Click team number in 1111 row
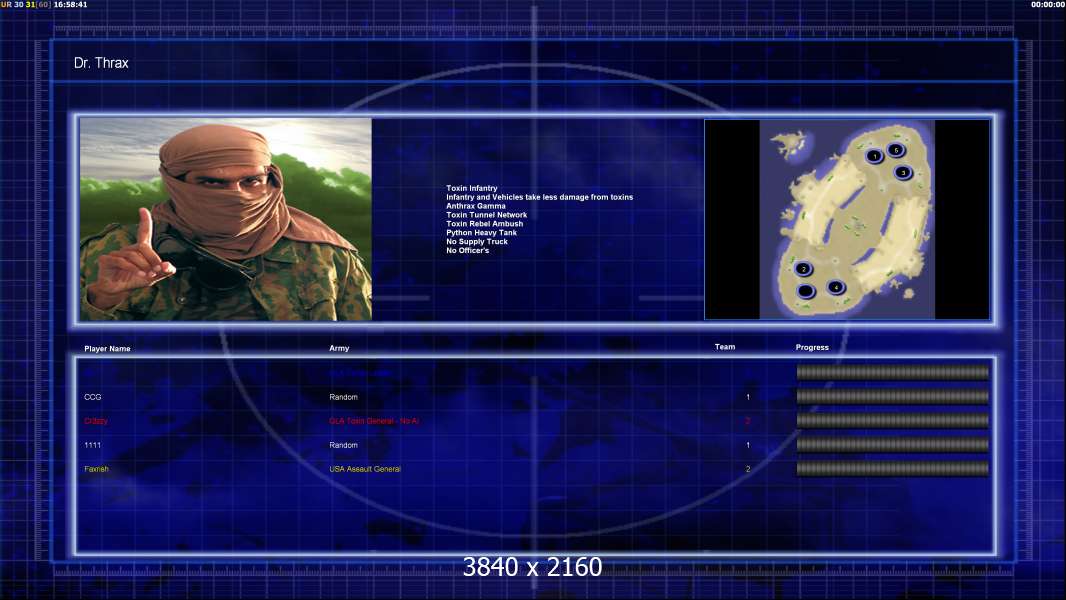This screenshot has width=1066, height=600. tap(748, 445)
